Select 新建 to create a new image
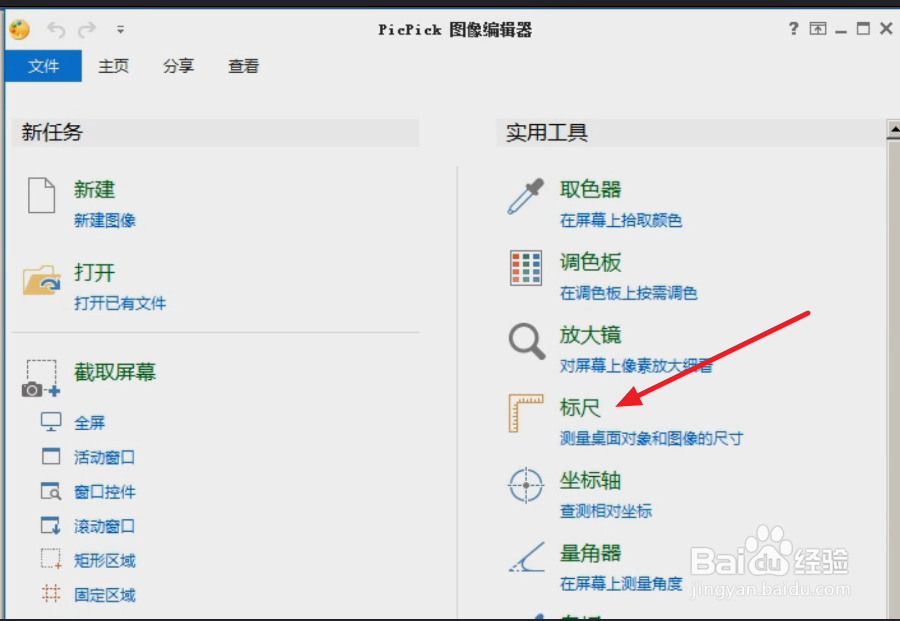The image size is (900, 621). 94,189
